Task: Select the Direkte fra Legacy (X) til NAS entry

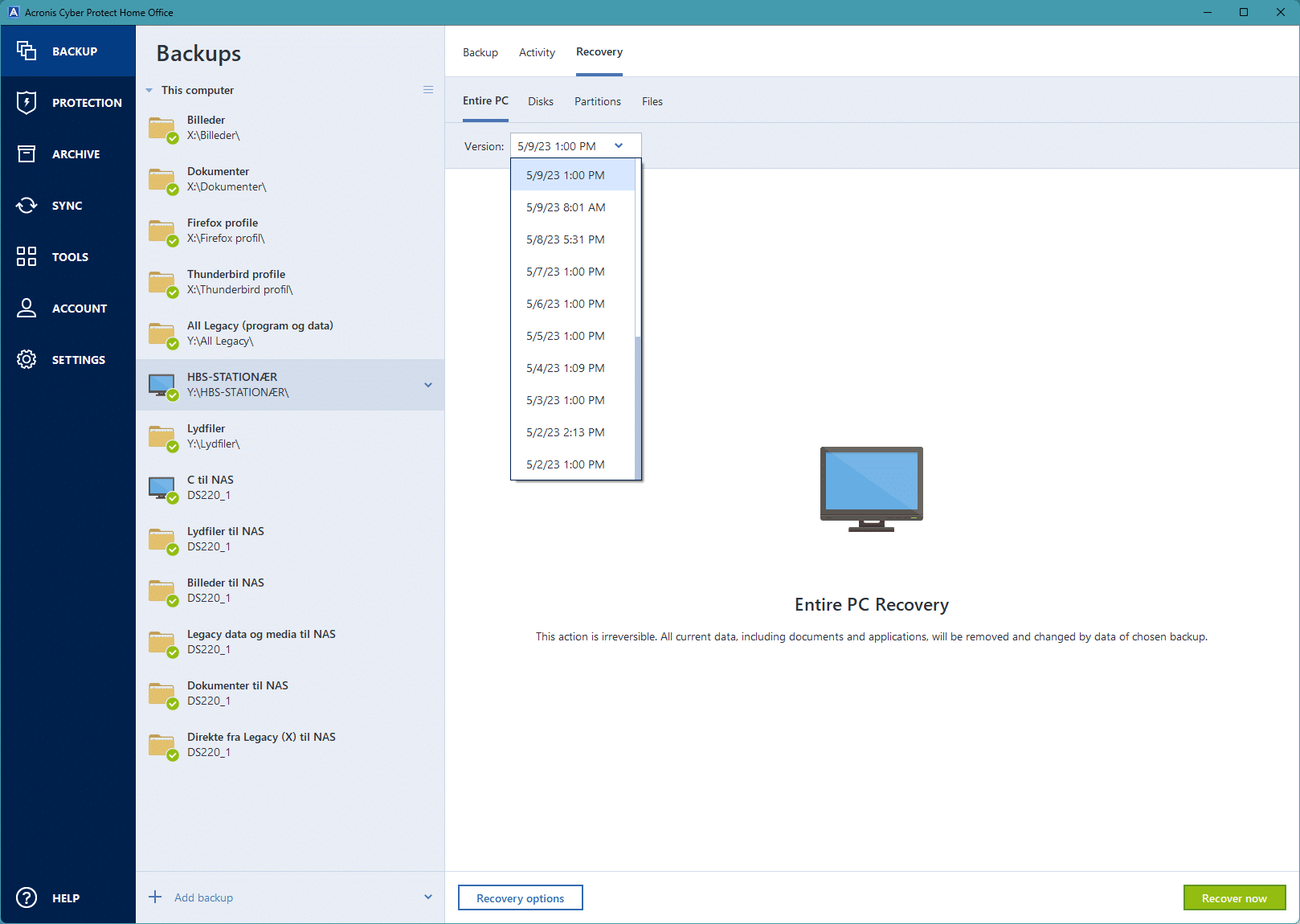Action: pos(290,745)
